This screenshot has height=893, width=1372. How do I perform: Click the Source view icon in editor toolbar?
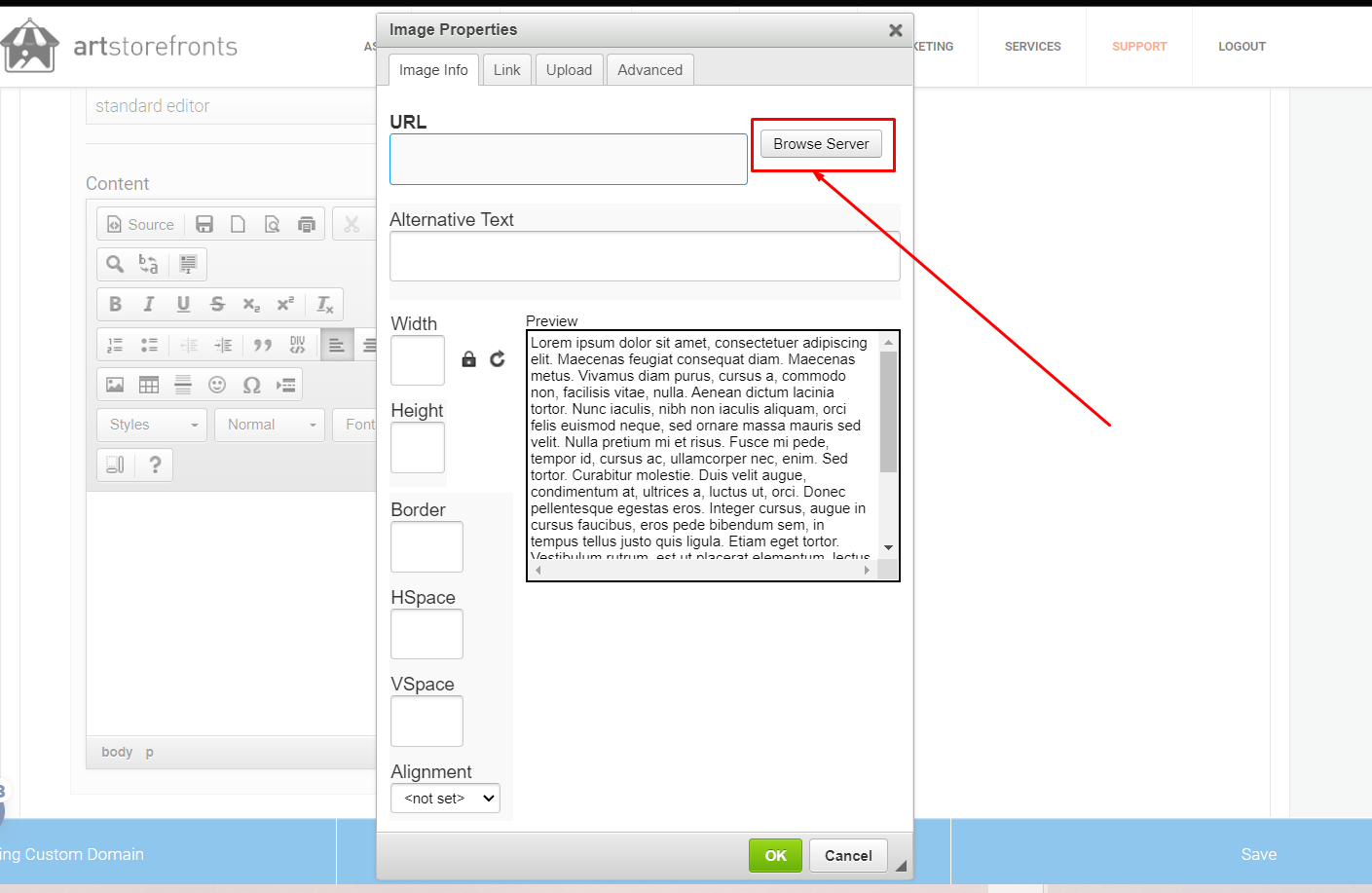point(140,224)
